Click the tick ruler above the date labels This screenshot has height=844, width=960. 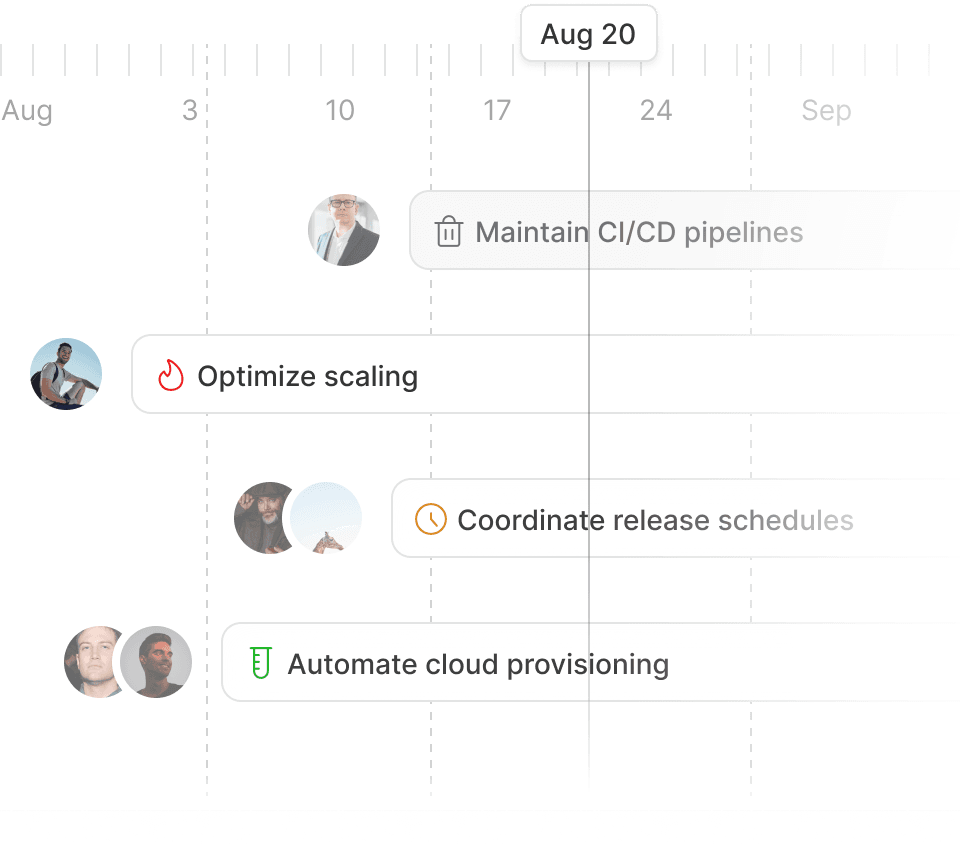[x=300, y=62]
